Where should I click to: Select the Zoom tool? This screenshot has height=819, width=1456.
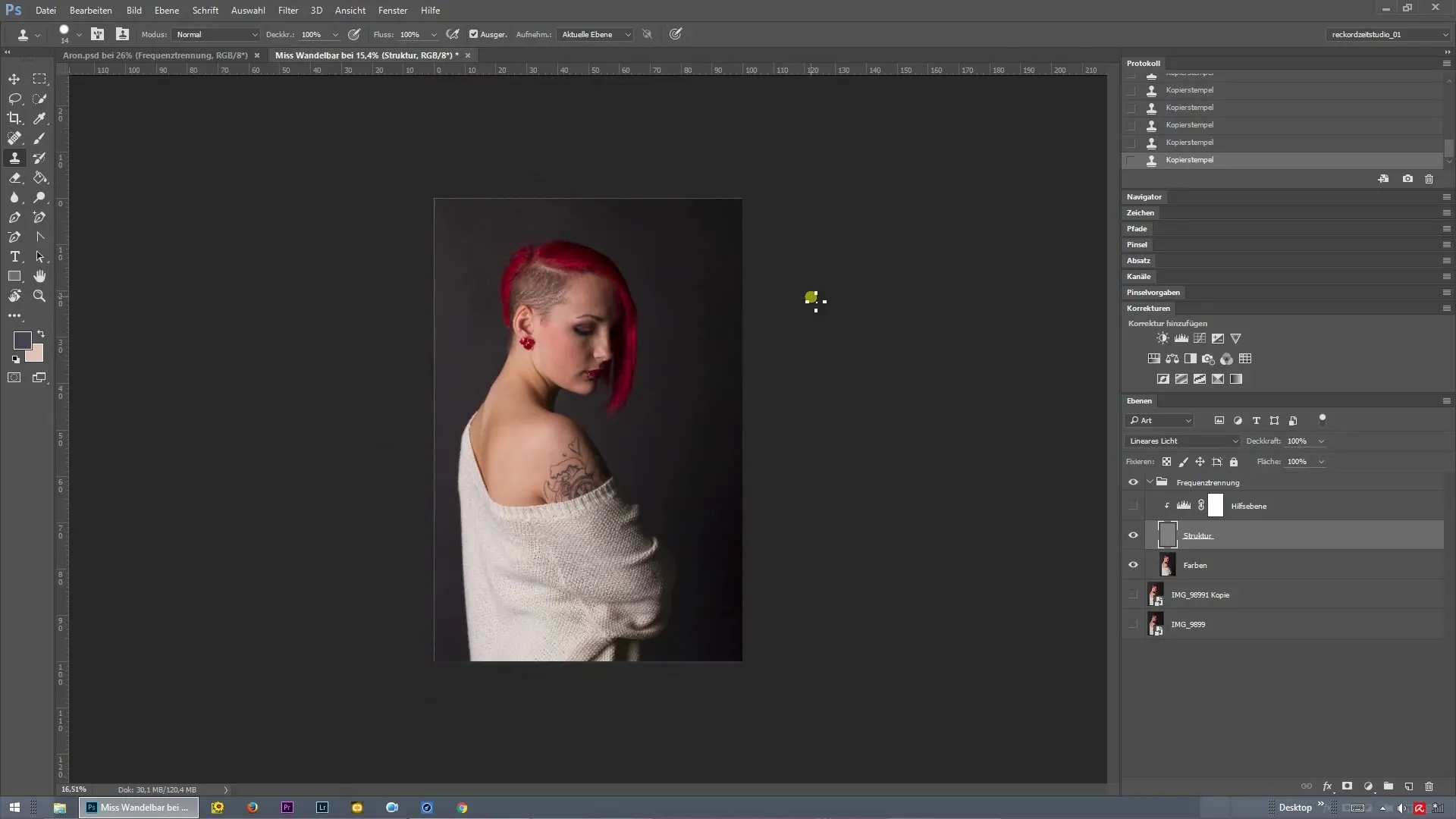pos(39,296)
